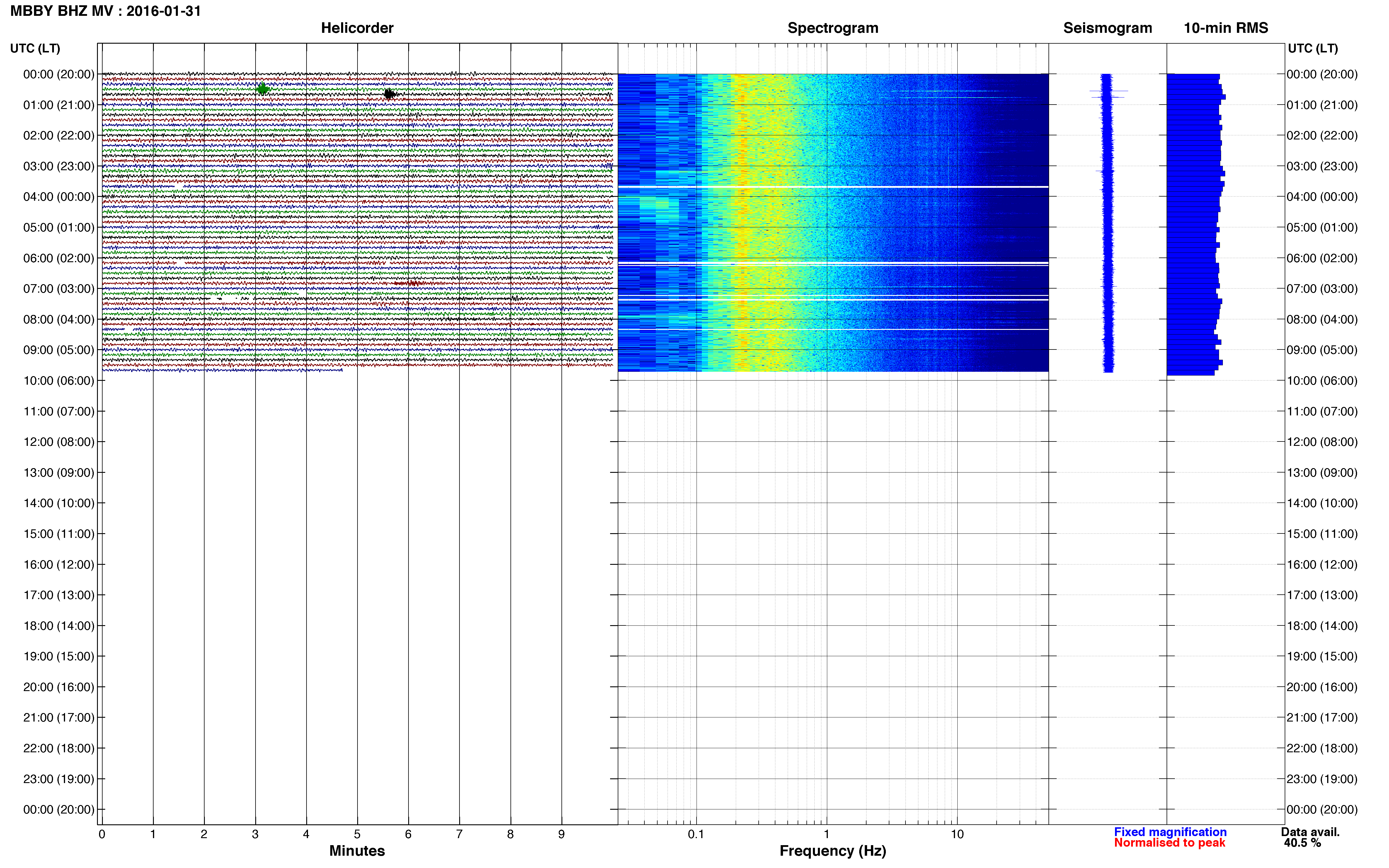Click the 9 tick on the Minutes axis
The image size is (1389, 868).
pyautogui.click(x=561, y=834)
